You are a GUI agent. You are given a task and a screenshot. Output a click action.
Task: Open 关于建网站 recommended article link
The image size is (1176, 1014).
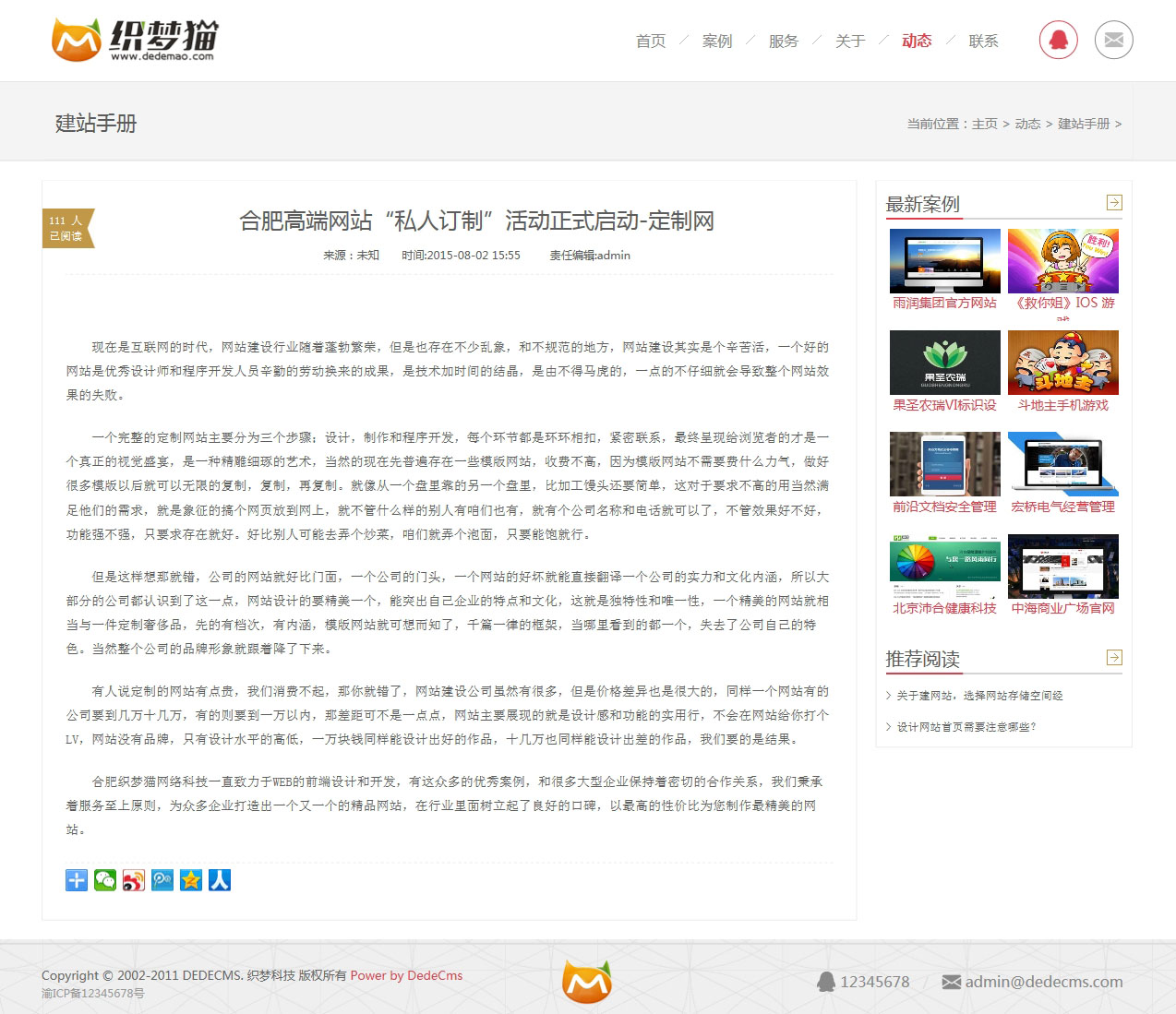979,696
